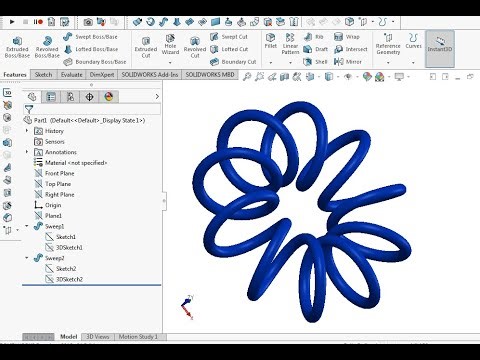Select Lofted Boss/Base feature

(90, 49)
